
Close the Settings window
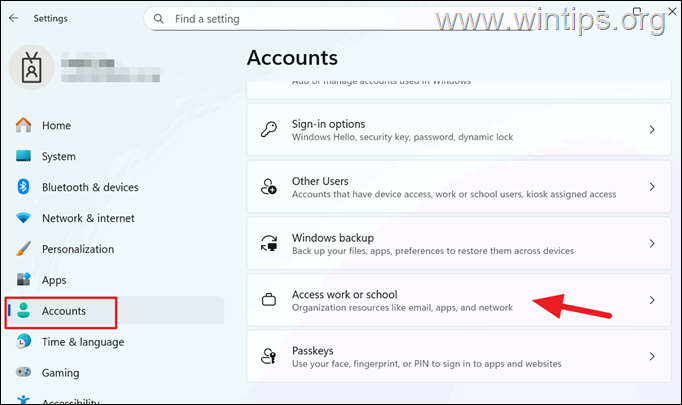pyautogui.click(x=672, y=12)
